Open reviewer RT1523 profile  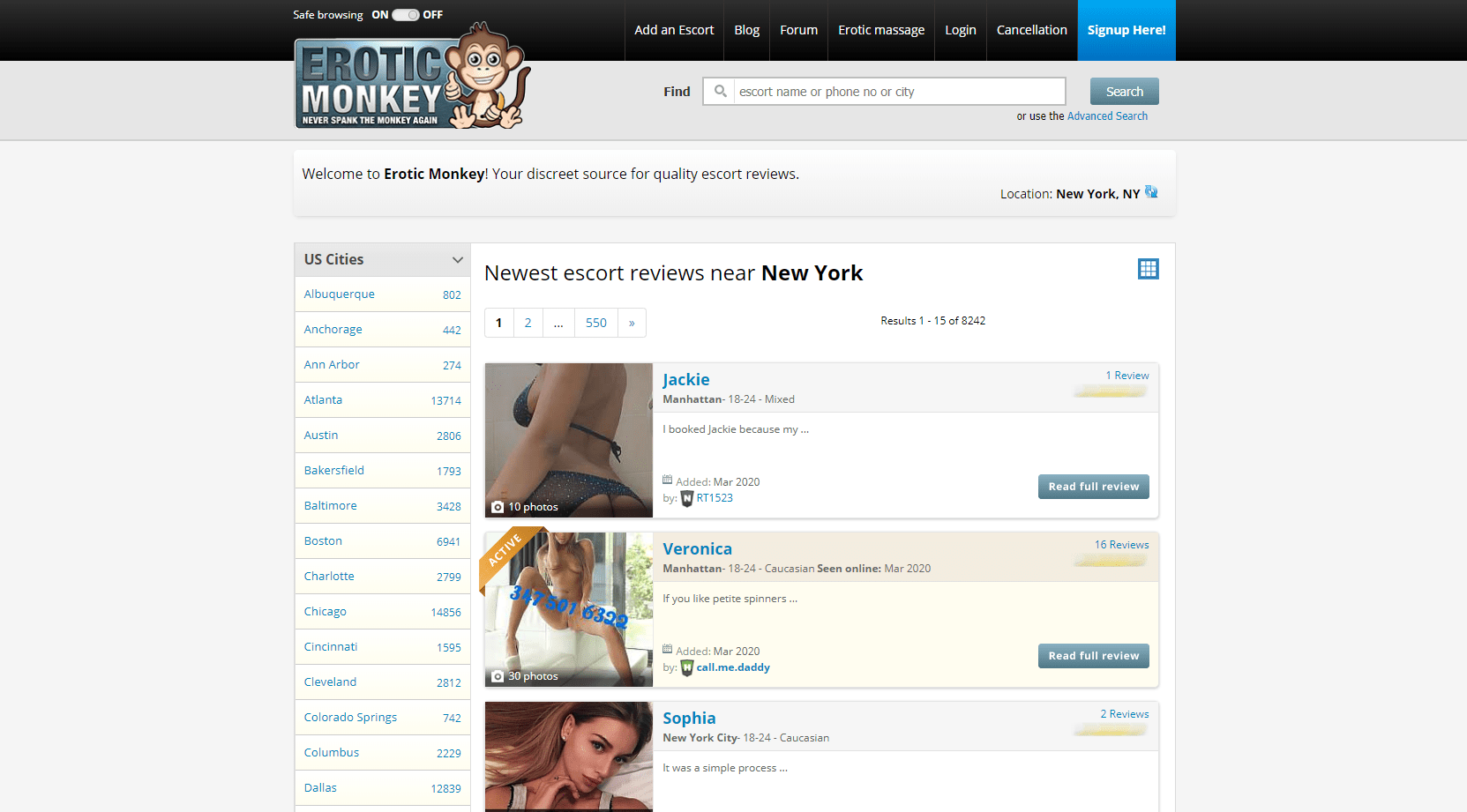pyautogui.click(x=715, y=498)
